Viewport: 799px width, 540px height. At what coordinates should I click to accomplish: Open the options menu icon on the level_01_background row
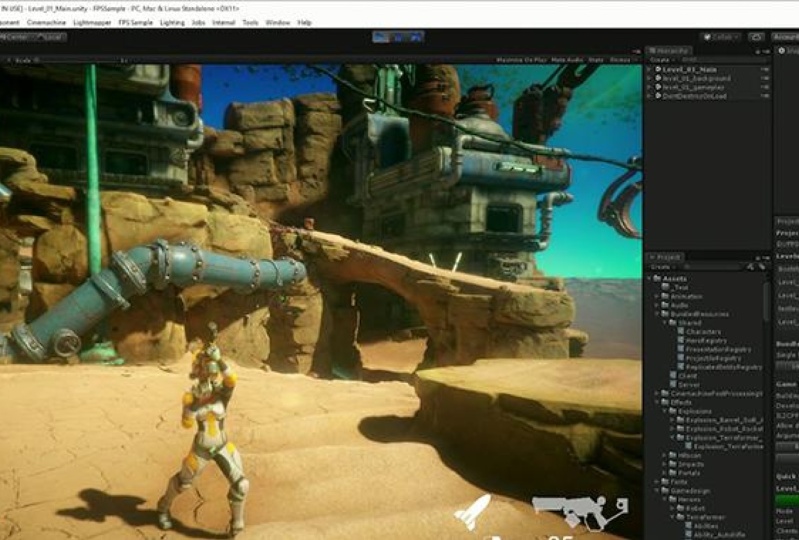pyautogui.click(x=765, y=78)
